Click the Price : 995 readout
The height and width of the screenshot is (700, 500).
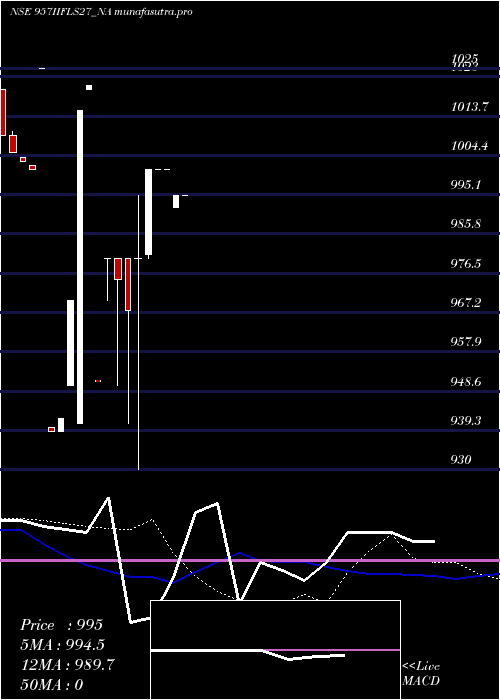pos(61,625)
